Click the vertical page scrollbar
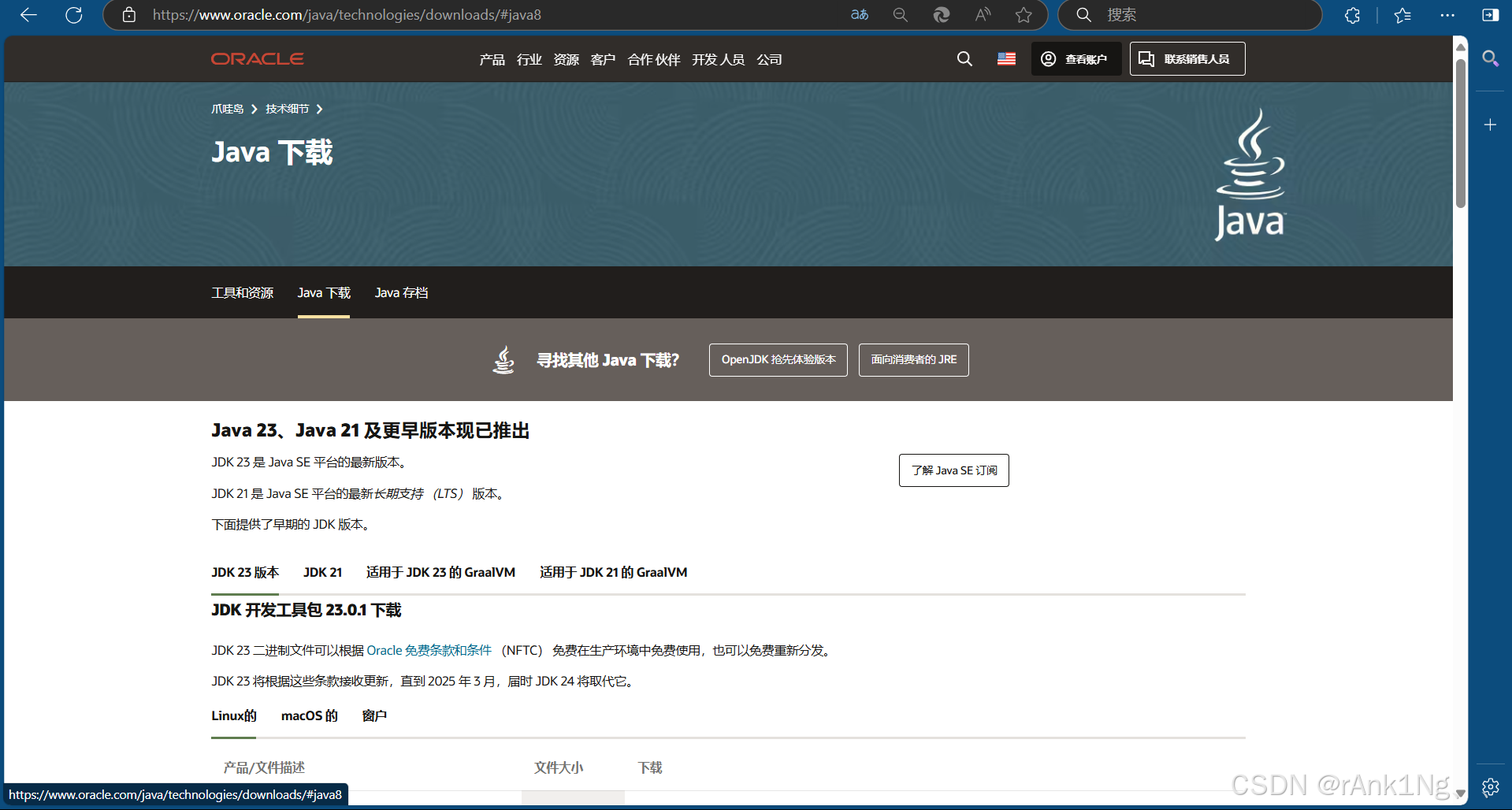The image size is (1512, 810). [x=1460, y=126]
